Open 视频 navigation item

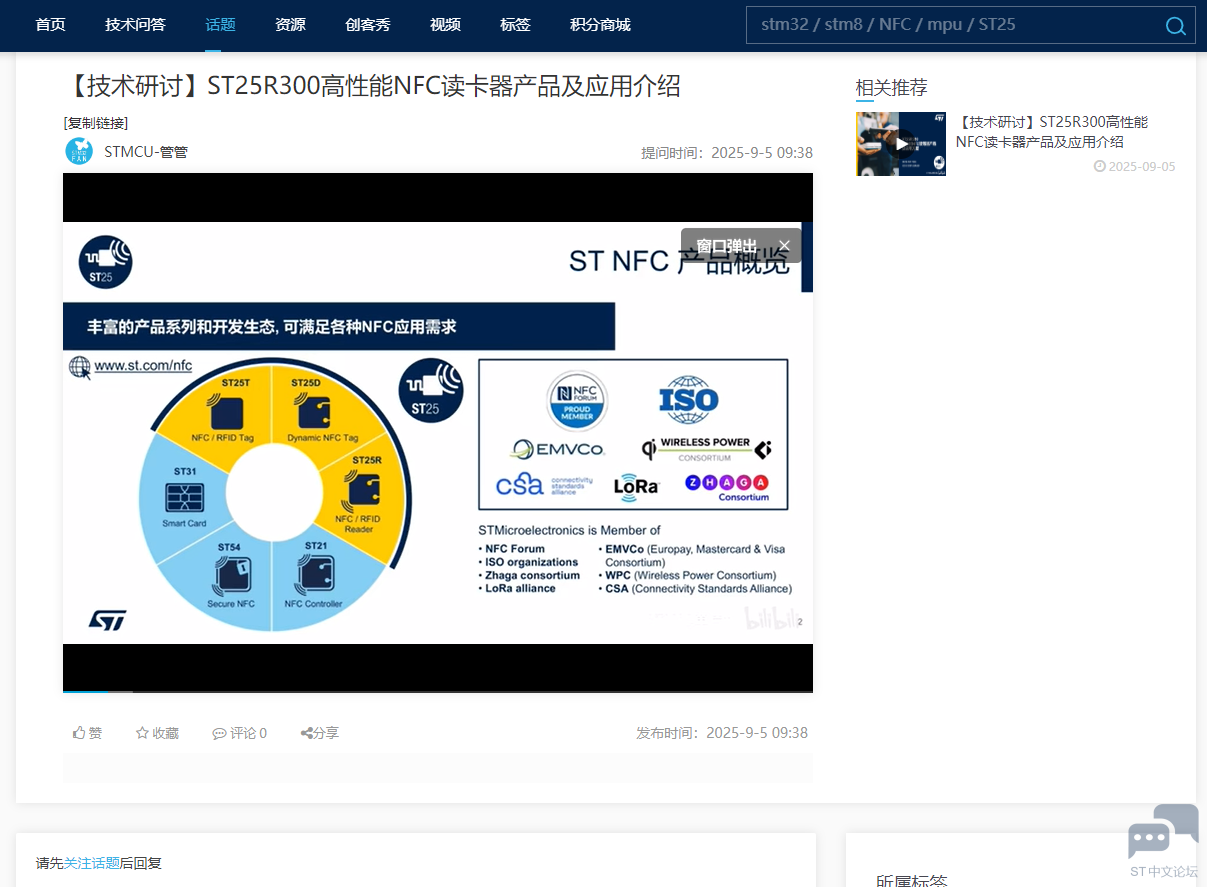click(445, 25)
